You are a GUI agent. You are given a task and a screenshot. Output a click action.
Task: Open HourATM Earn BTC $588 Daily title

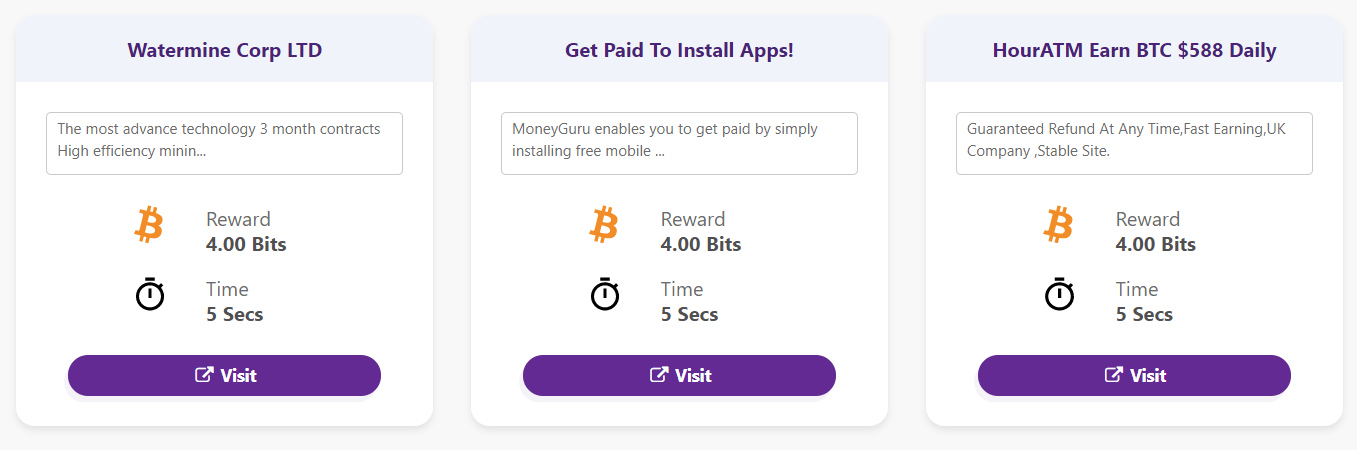coord(1134,50)
